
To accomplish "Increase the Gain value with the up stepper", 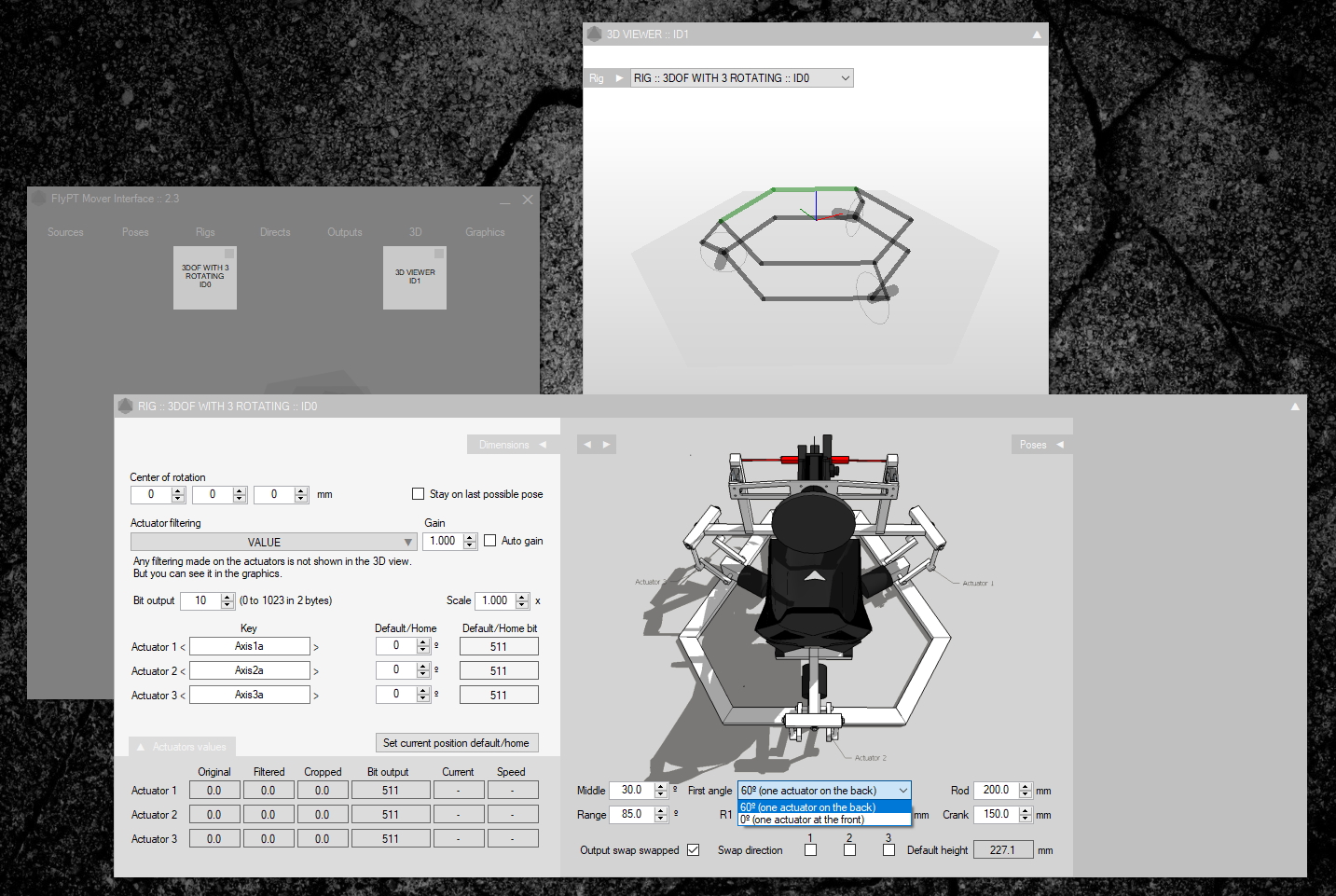I will [x=470, y=537].
